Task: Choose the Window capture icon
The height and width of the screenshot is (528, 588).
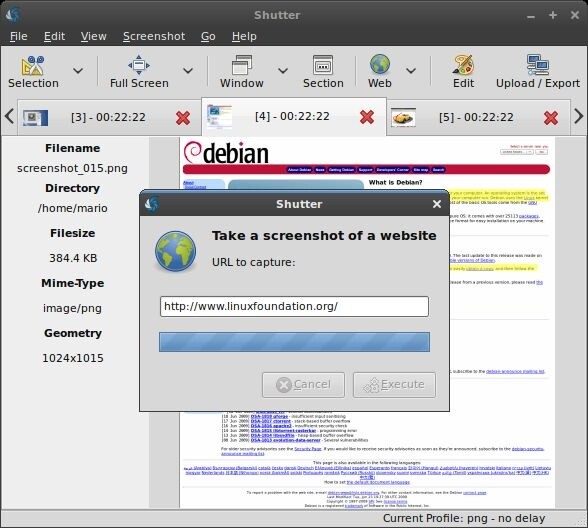Action: coord(242,65)
